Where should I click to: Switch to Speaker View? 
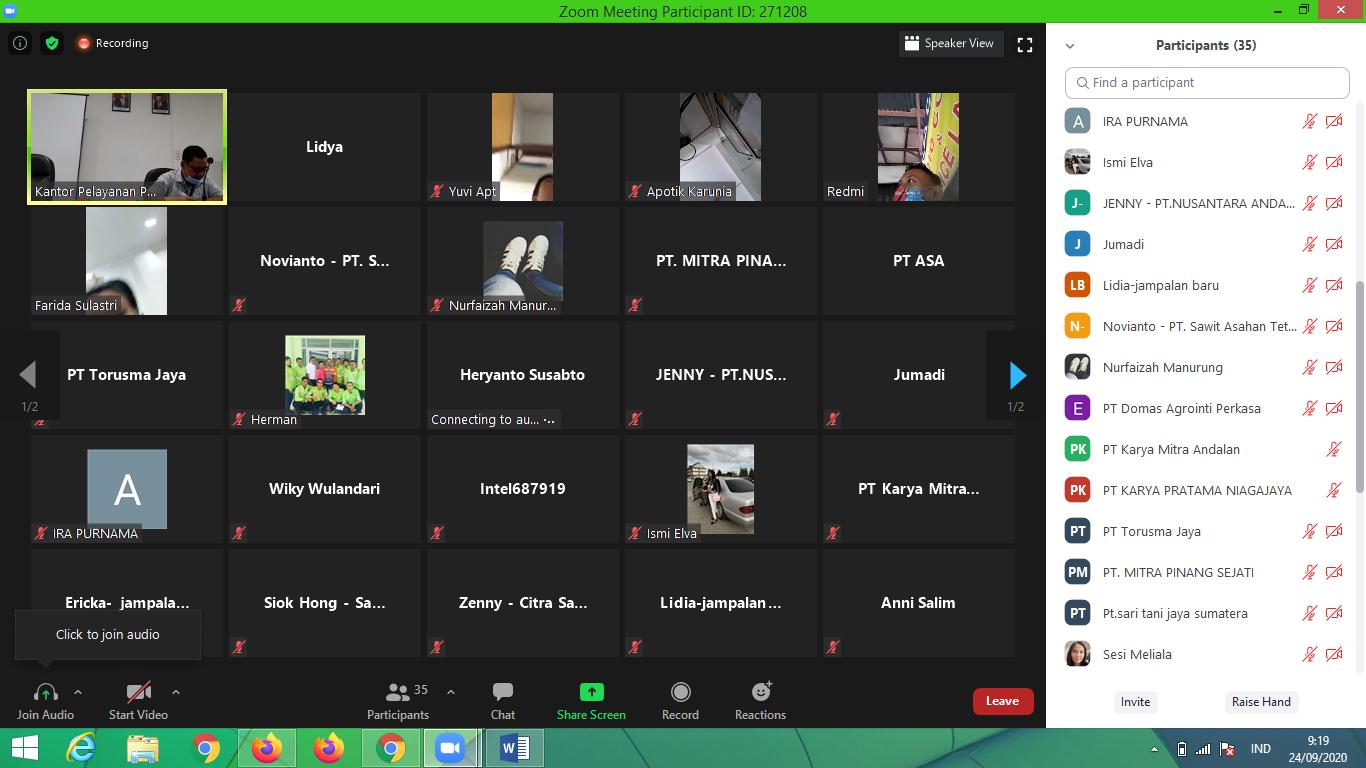tap(949, 43)
